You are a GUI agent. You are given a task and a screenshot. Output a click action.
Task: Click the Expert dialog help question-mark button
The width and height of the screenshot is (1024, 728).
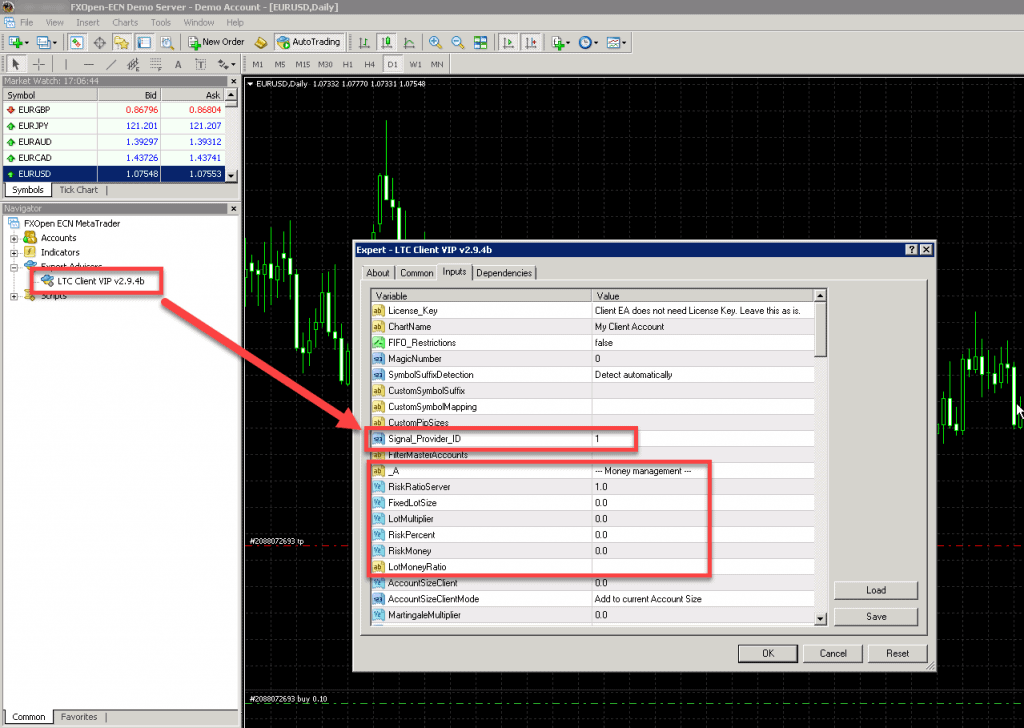tap(912, 250)
